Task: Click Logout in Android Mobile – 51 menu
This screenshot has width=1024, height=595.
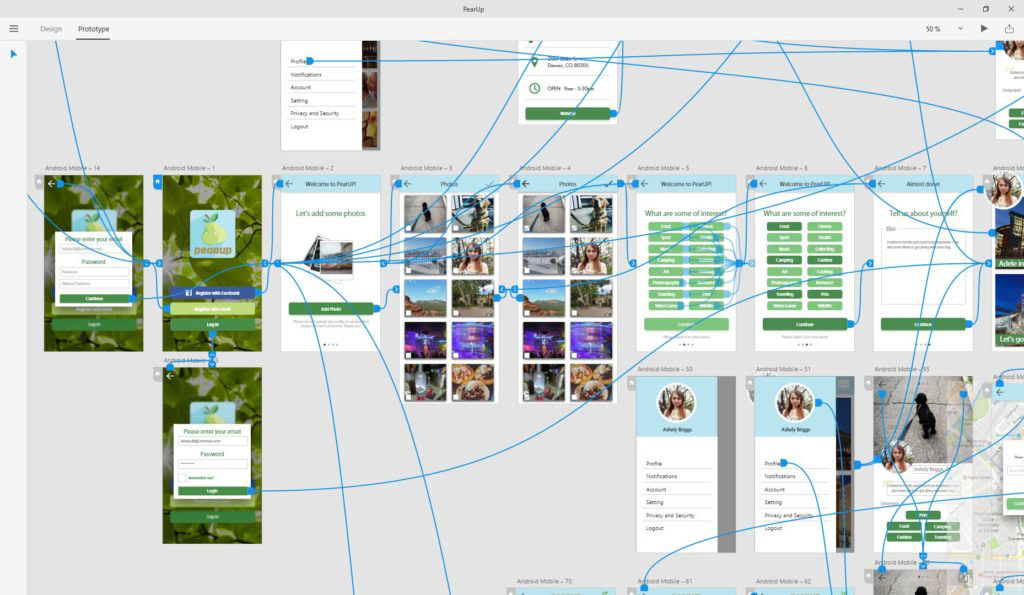Action: click(773, 528)
